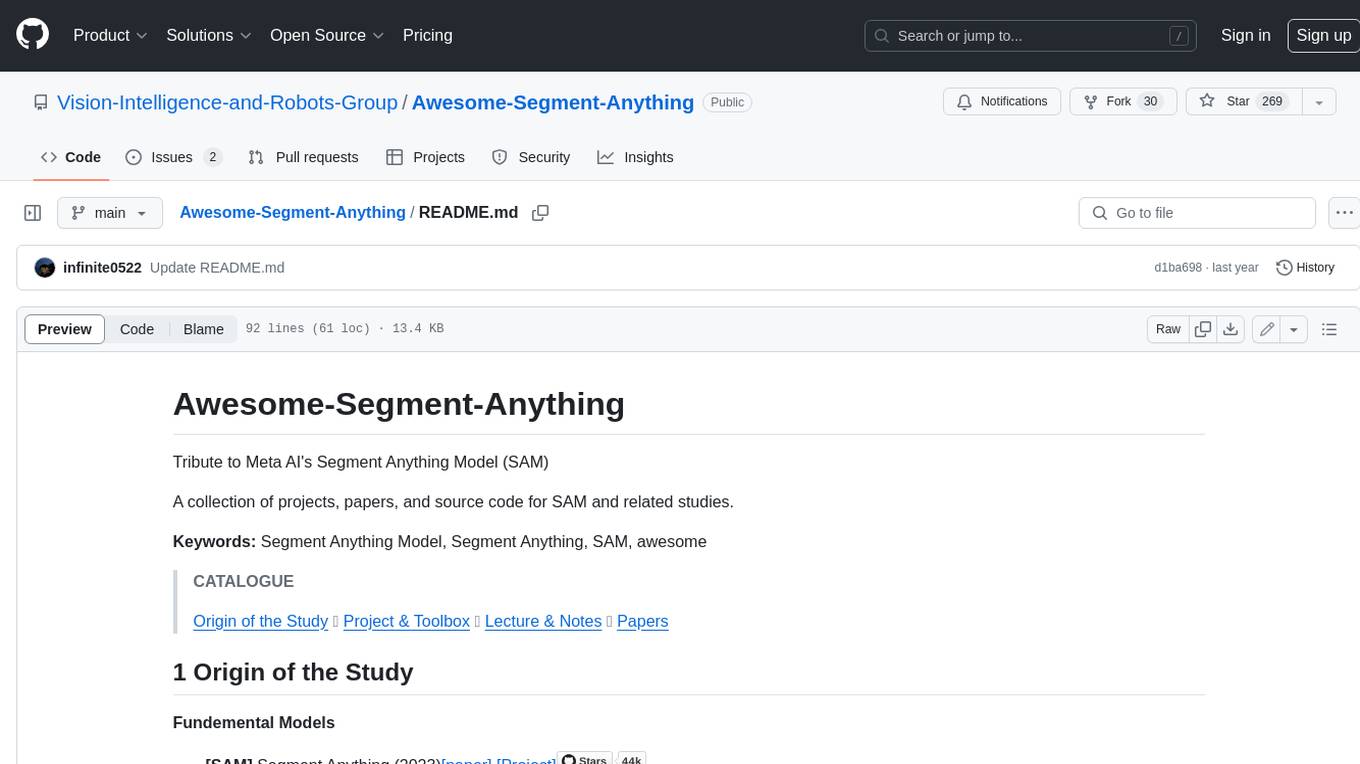This screenshot has height=764, width=1360.
Task: Open Awesome-Segment-Anything breadcrumb link
Action: (292, 213)
